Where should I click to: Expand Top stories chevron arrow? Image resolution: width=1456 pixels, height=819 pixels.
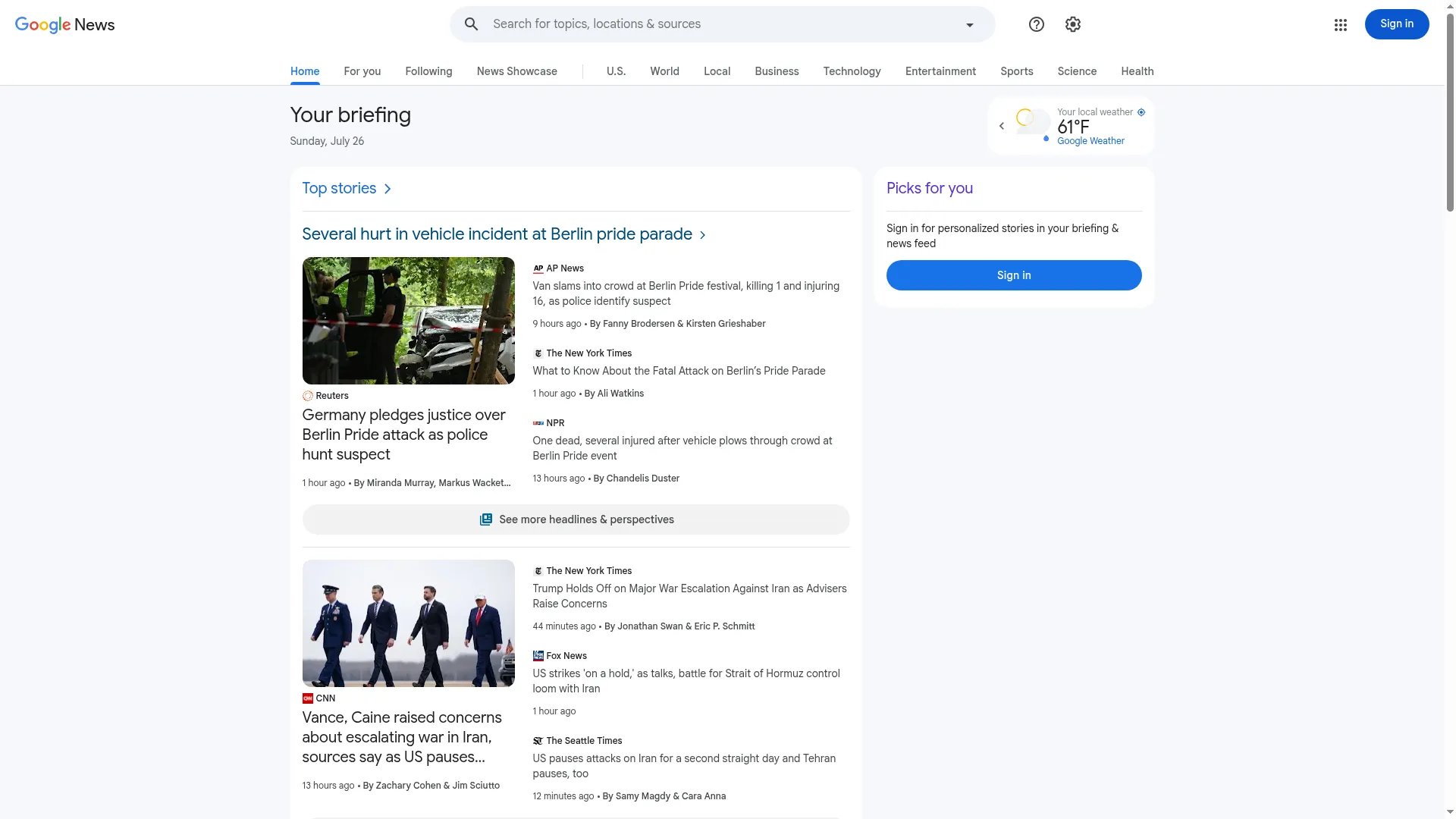click(x=388, y=189)
